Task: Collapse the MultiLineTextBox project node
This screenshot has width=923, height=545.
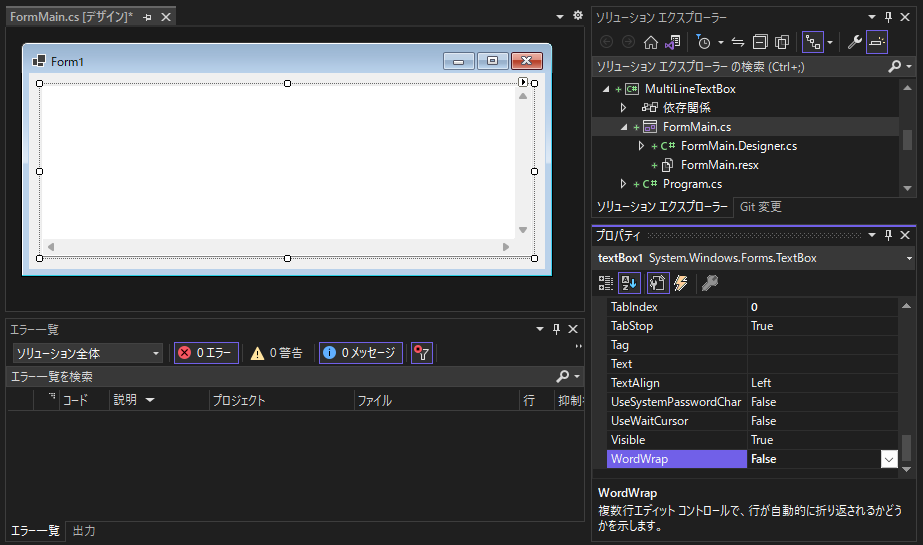Action: [x=606, y=89]
